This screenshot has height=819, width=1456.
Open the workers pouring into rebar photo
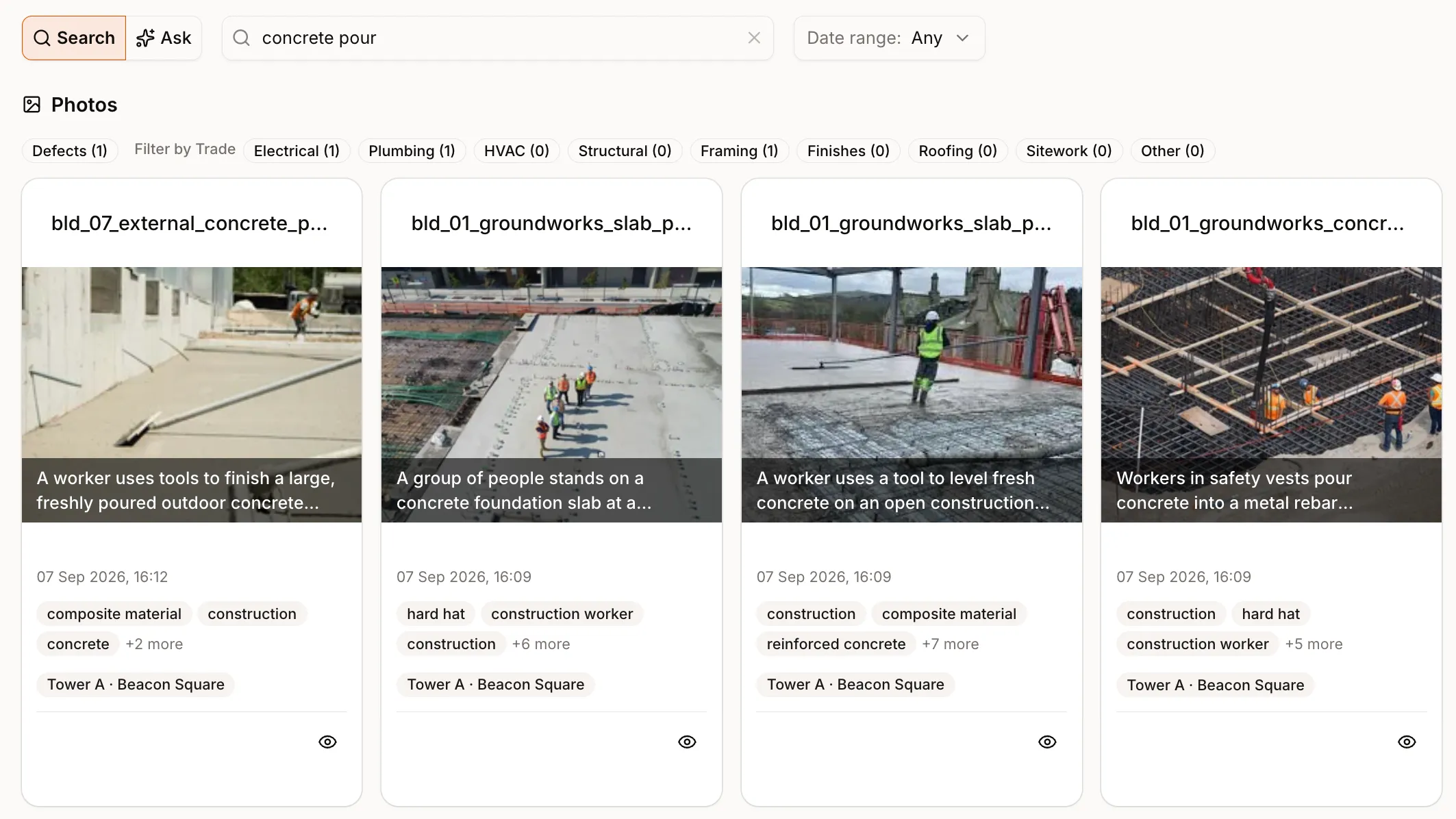coord(1271,394)
